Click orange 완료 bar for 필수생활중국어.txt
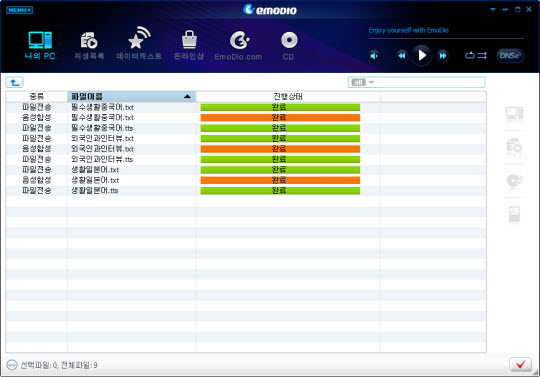 coord(280,118)
